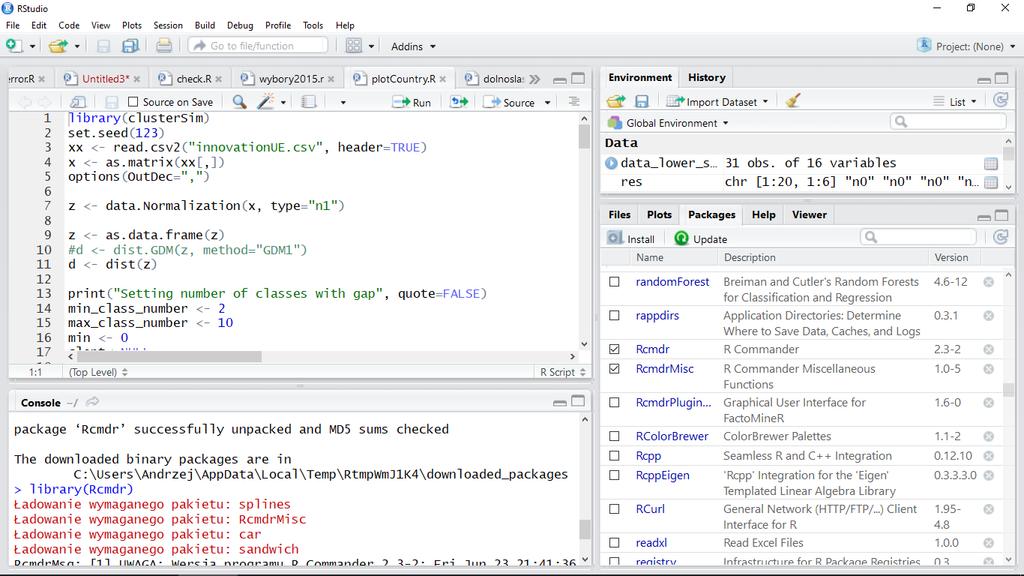
Task: Show more editor tabs with the chevron
Action: (x=535, y=79)
